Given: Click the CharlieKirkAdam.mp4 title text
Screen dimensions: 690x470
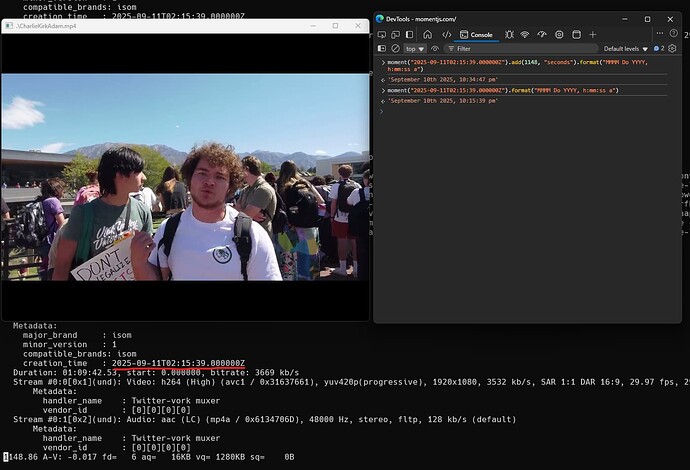Looking at the screenshot, I should point(46,26).
